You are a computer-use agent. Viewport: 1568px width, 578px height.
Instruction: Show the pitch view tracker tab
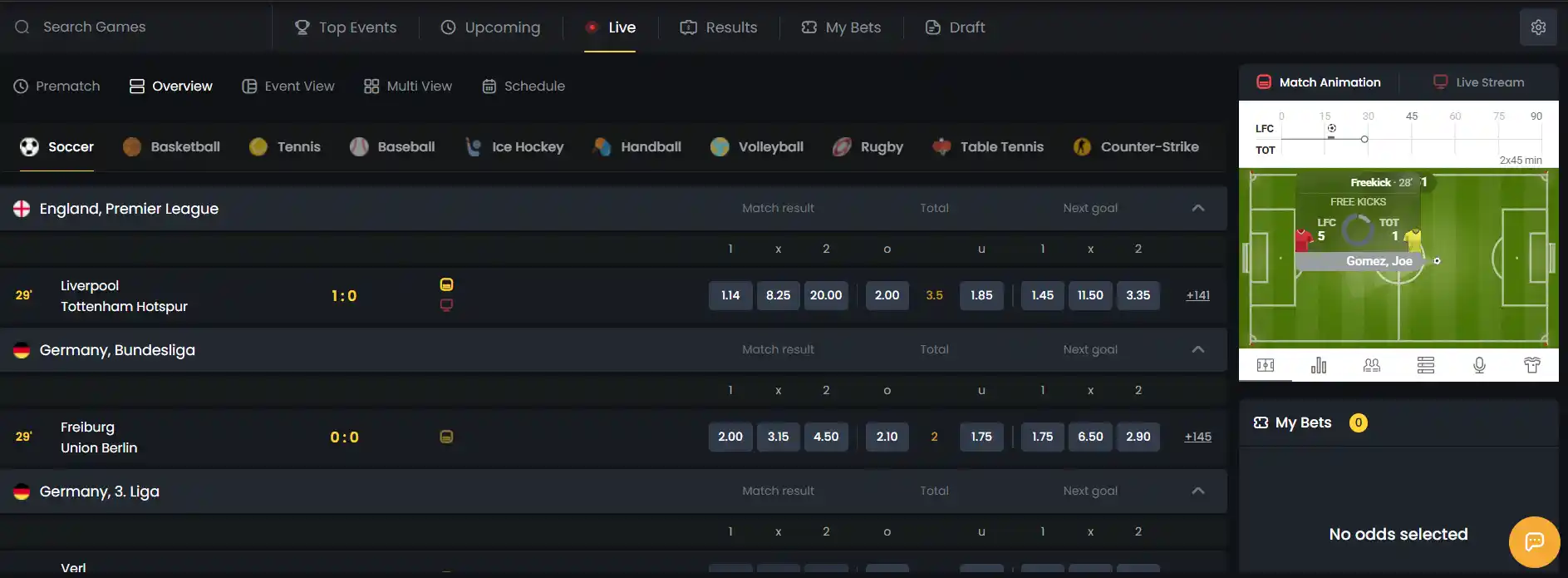click(1266, 365)
